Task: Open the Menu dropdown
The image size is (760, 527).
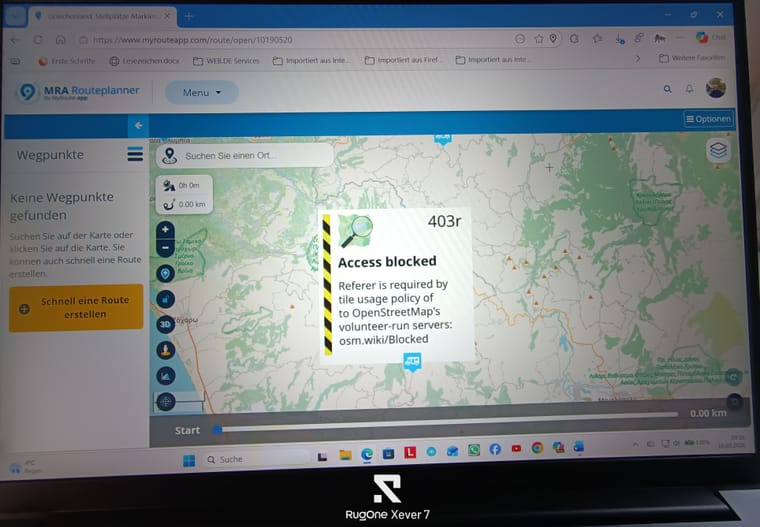Action: pyautogui.click(x=202, y=92)
